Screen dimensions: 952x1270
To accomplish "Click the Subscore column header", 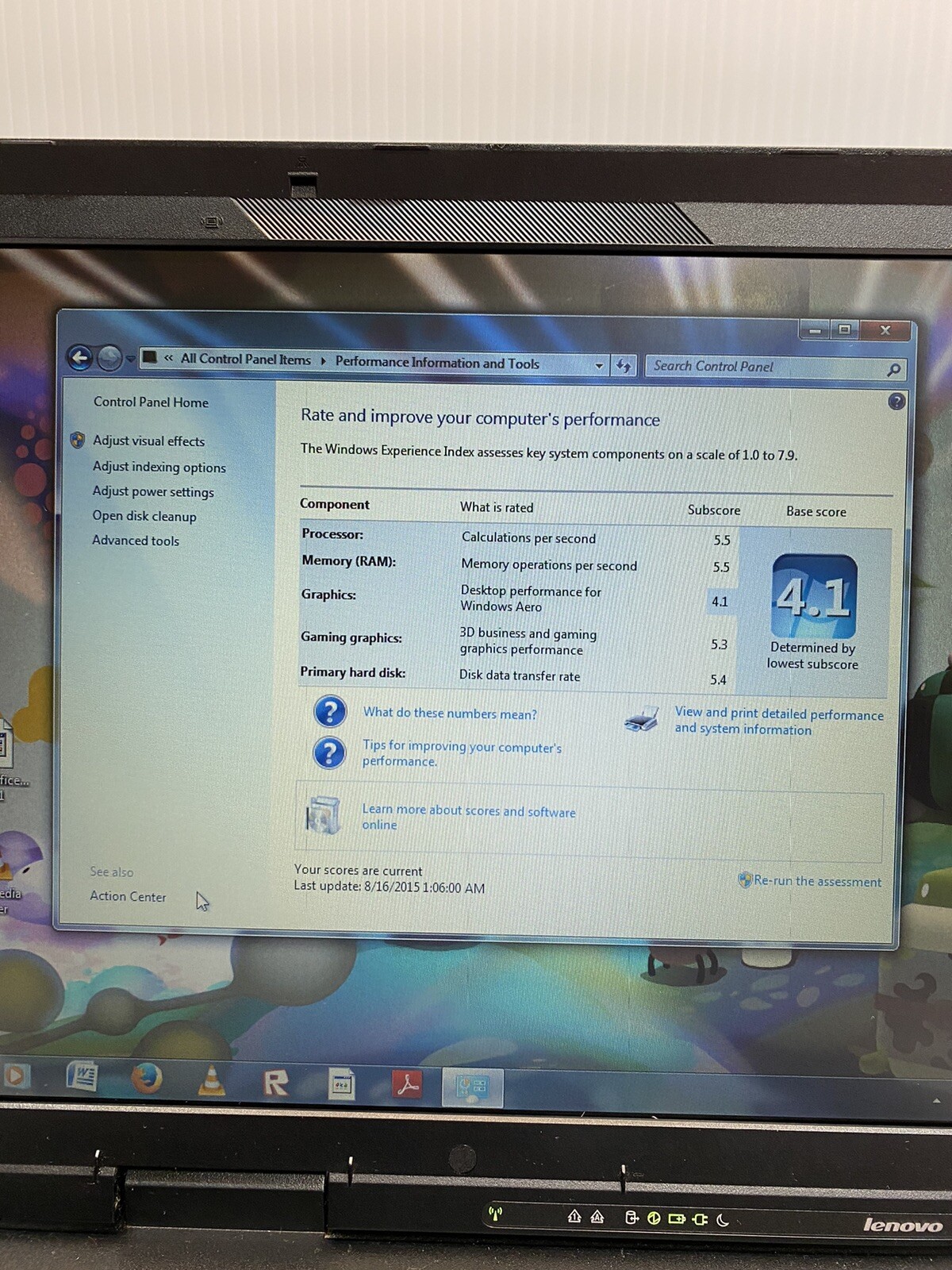I will pyautogui.click(x=714, y=510).
